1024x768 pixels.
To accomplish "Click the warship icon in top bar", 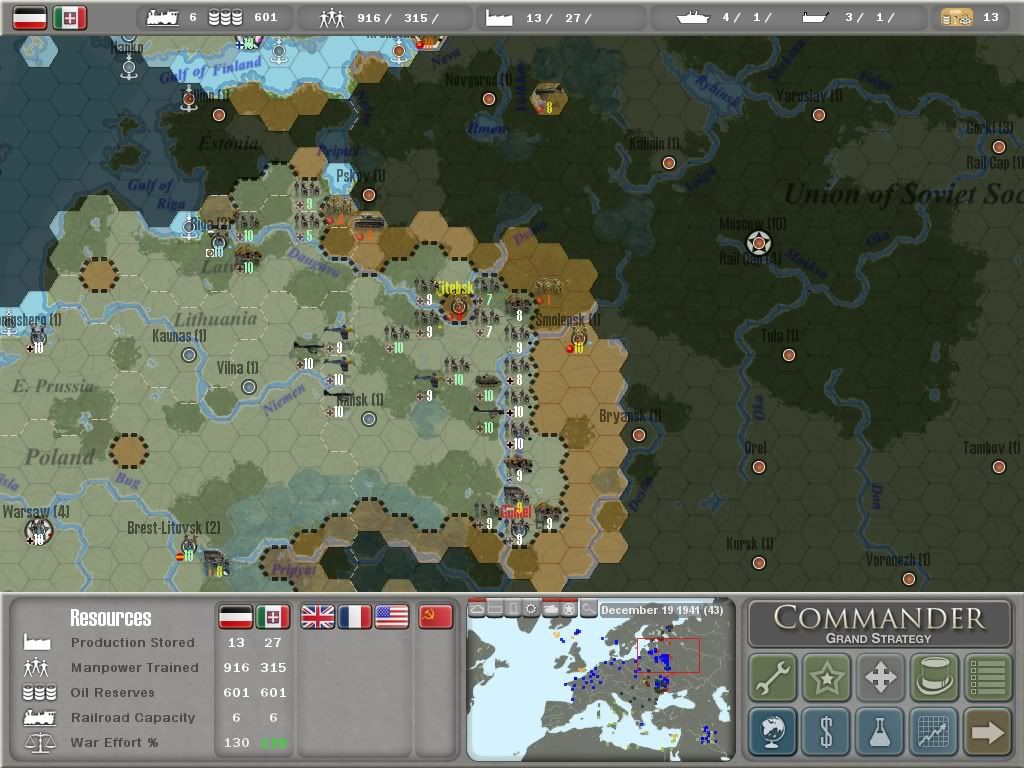I will point(693,18).
